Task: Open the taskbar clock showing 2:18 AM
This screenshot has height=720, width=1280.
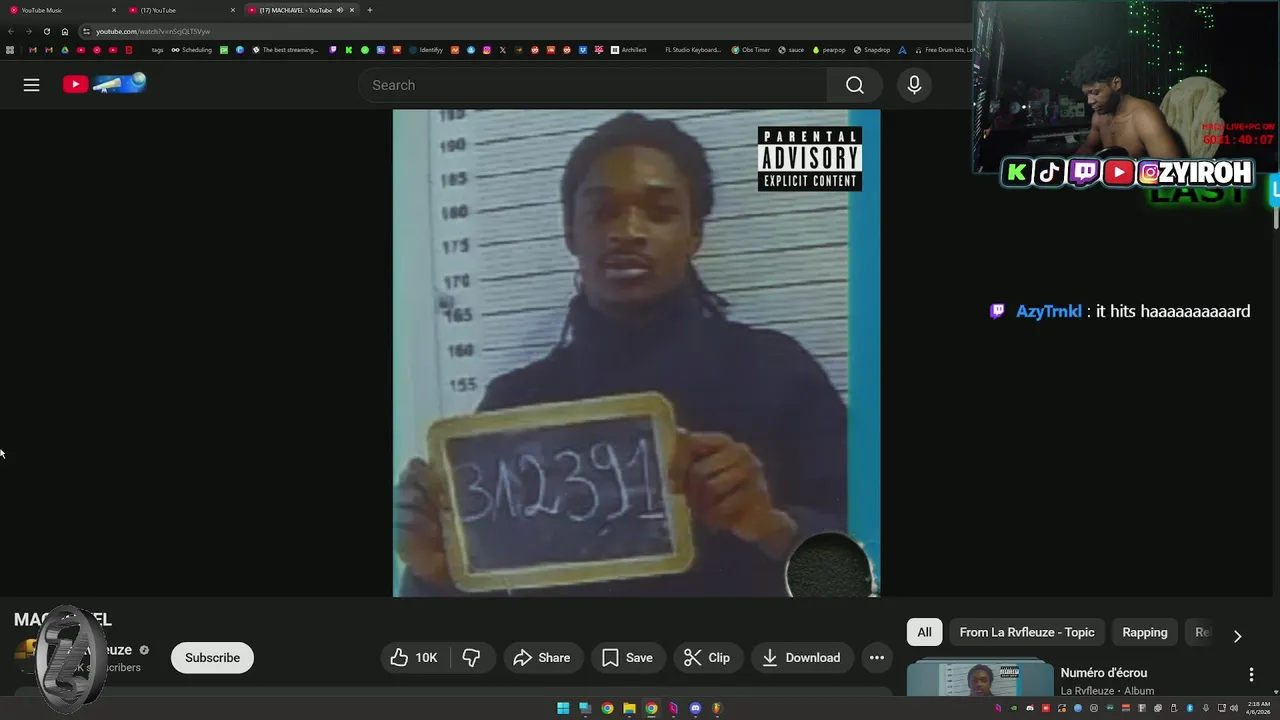Action: pos(1258,708)
